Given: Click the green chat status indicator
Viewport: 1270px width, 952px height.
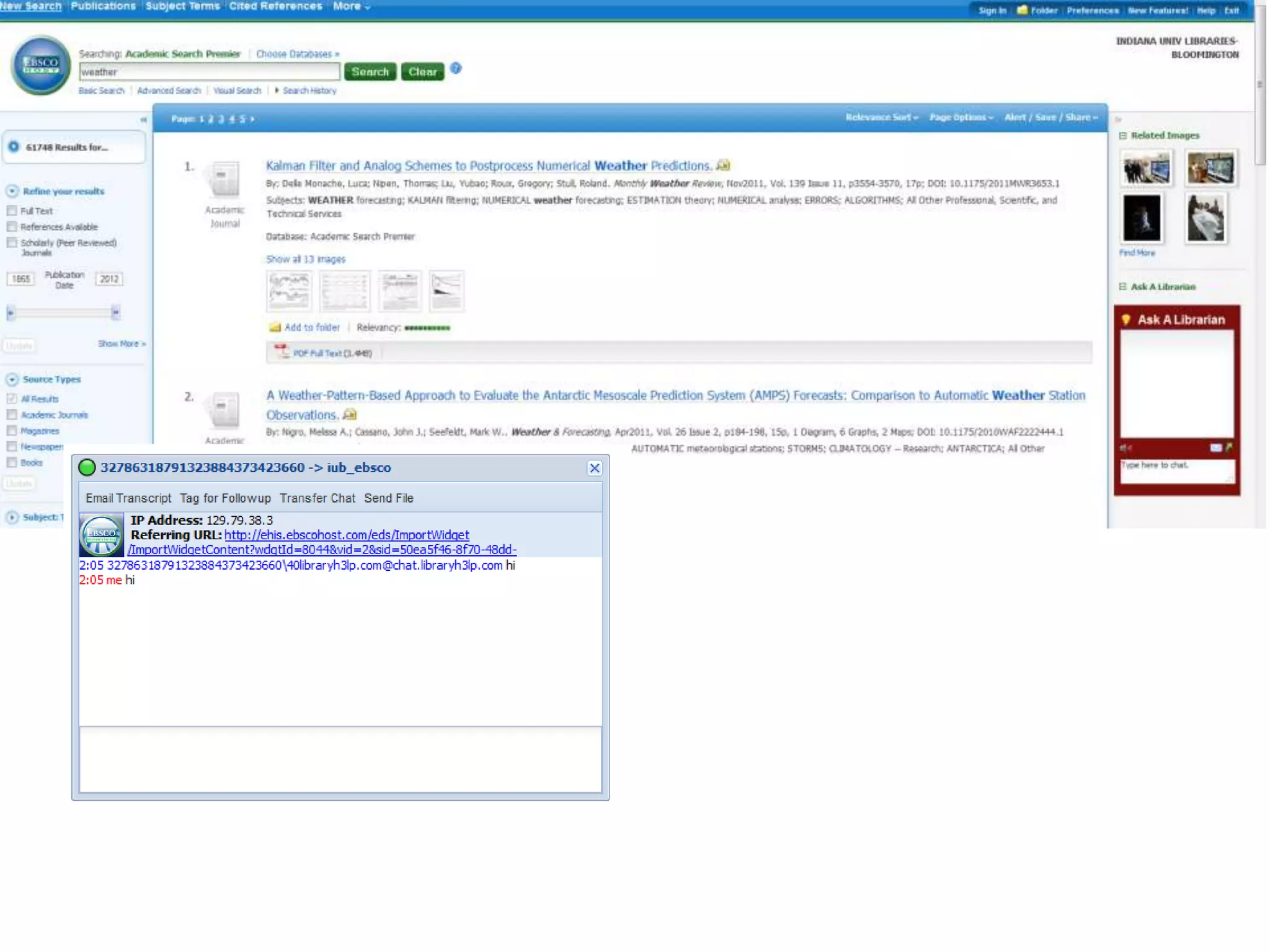Looking at the screenshot, I should point(87,468).
